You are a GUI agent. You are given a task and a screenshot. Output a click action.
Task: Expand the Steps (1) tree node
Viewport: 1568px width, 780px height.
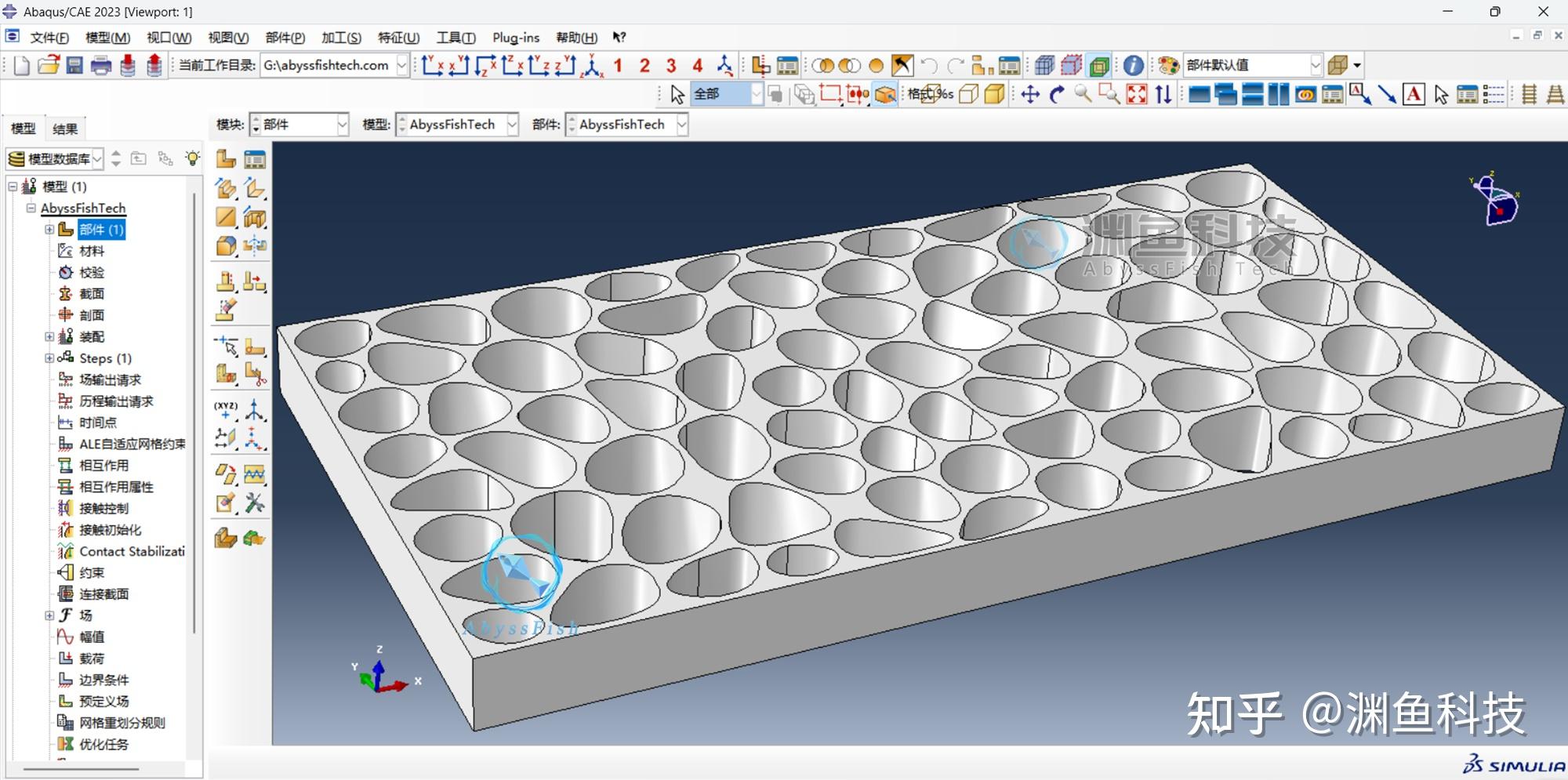[49, 358]
